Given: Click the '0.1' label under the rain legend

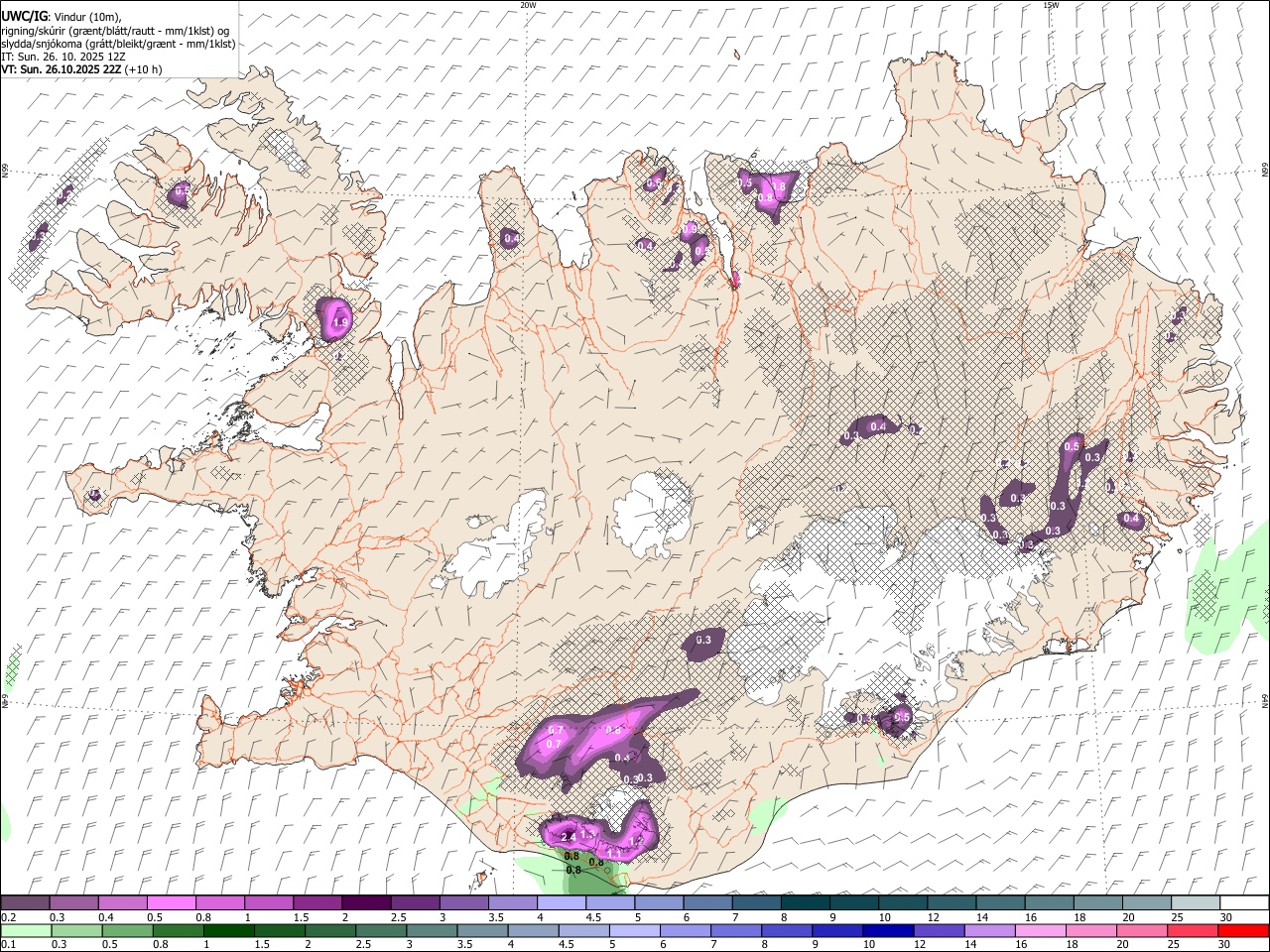Looking at the screenshot, I should [7, 944].
